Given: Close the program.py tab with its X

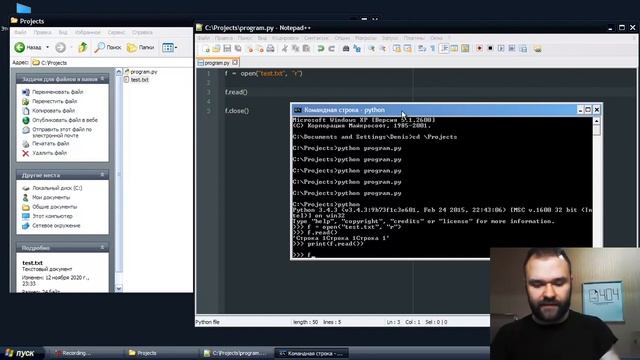Looking at the screenshot, I should [x=235, y=62].
